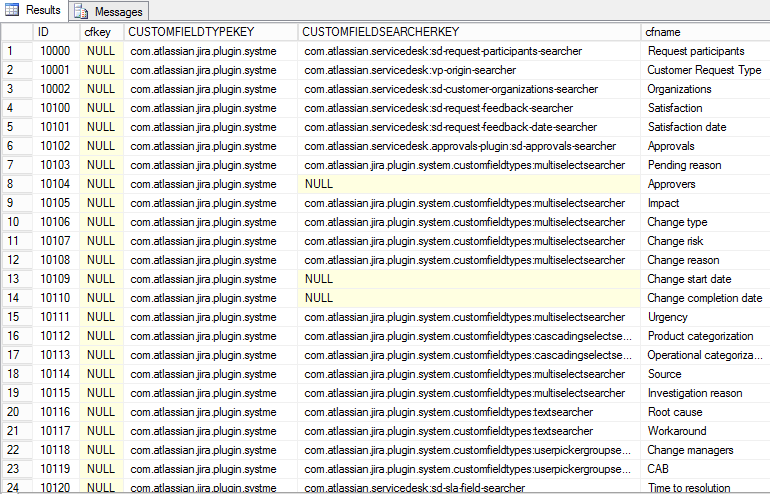Select row number 1 header
The image size is (770, 494).
(x=17, y=51)
